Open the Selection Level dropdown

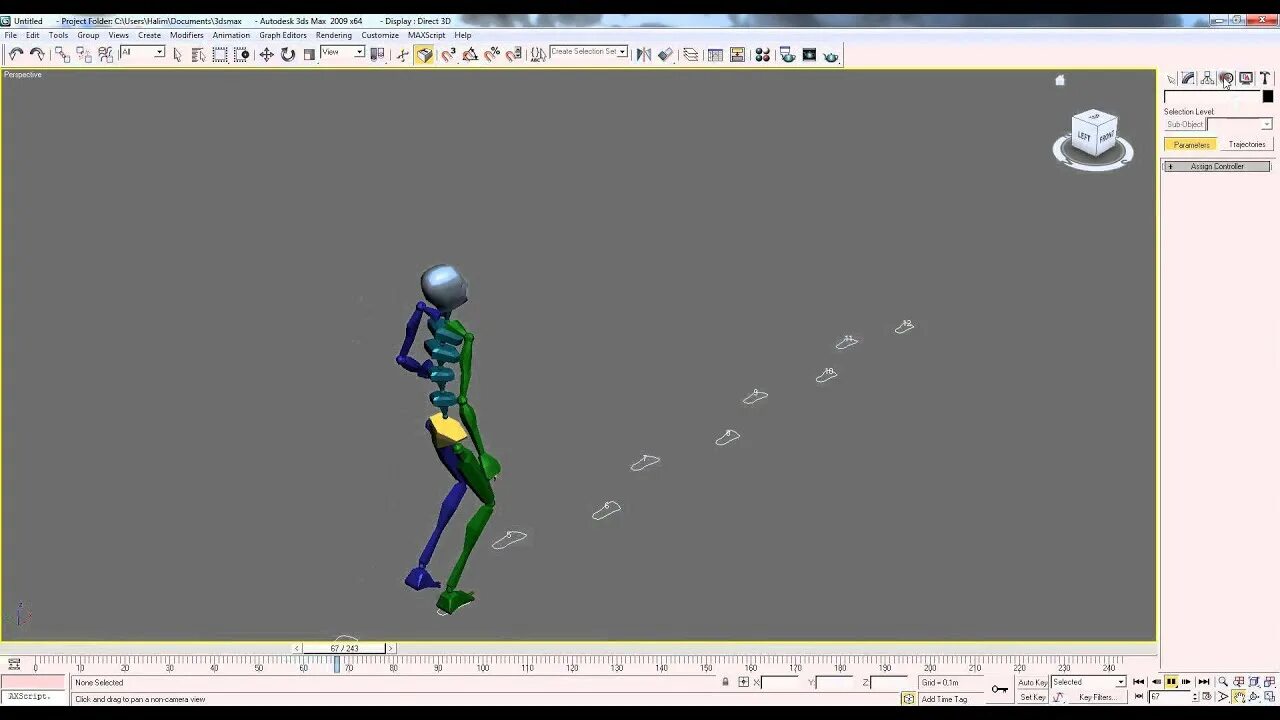1240,124
